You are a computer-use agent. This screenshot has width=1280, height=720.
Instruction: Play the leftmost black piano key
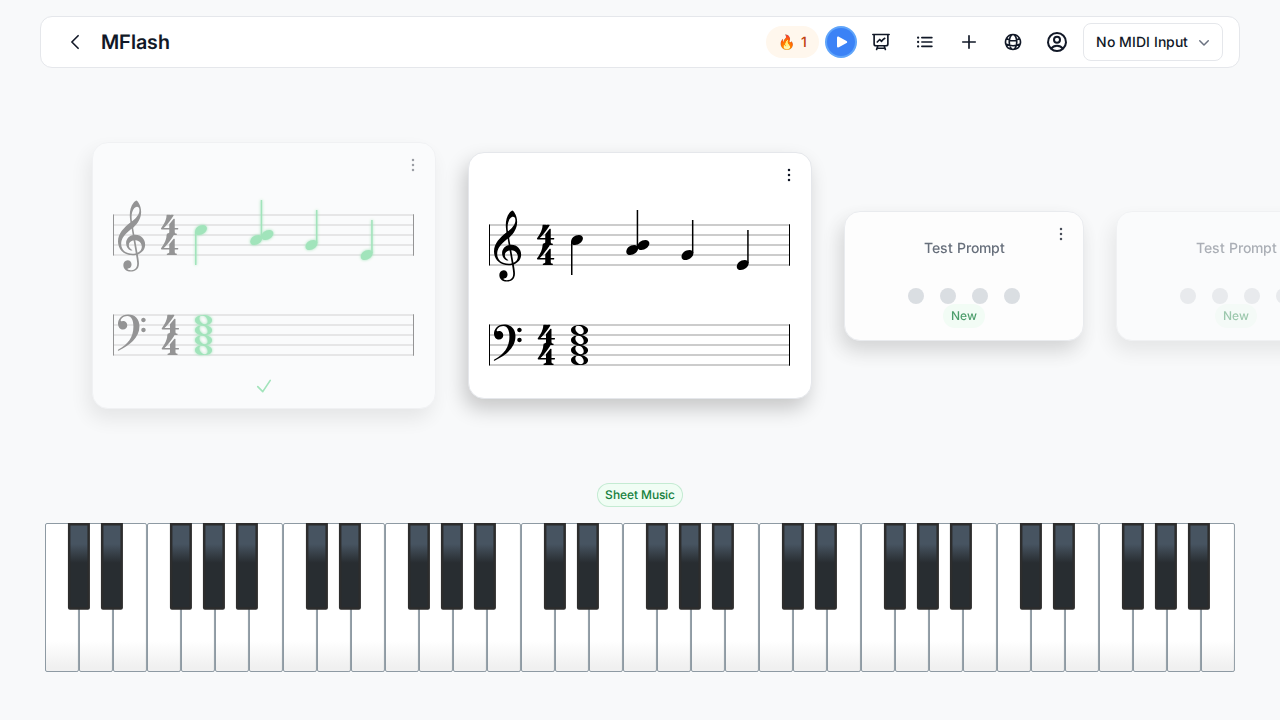point(79,566)
